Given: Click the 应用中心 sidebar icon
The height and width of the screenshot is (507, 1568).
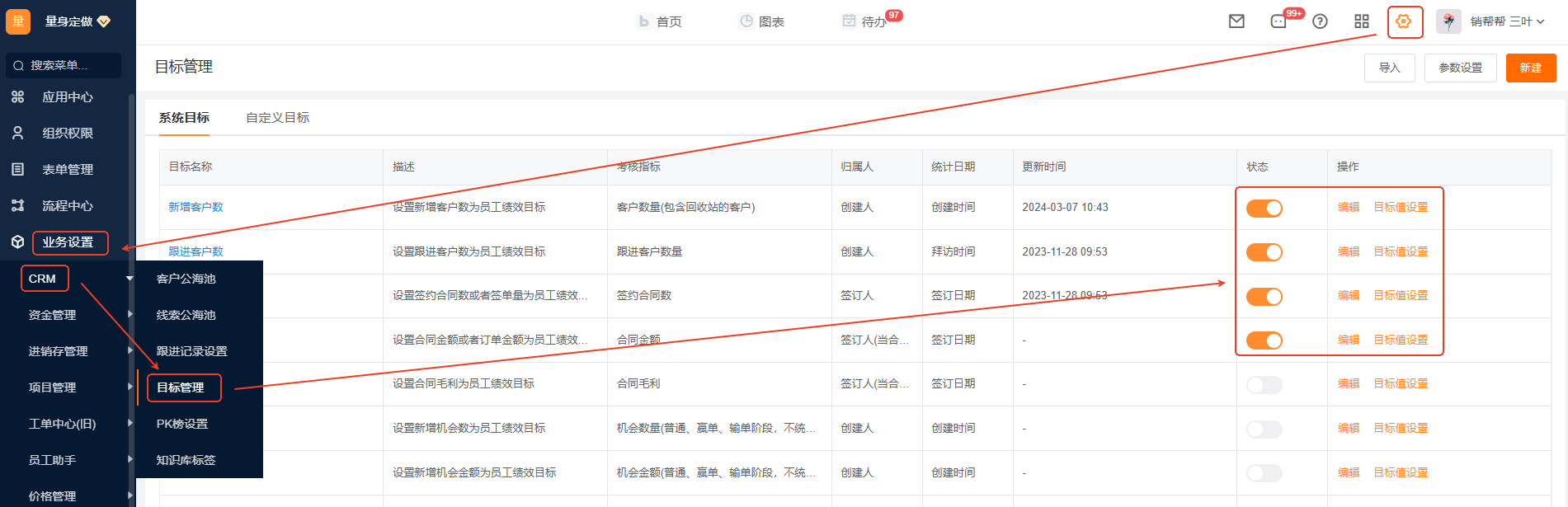Looking at the screenshot, I should 18,97.
